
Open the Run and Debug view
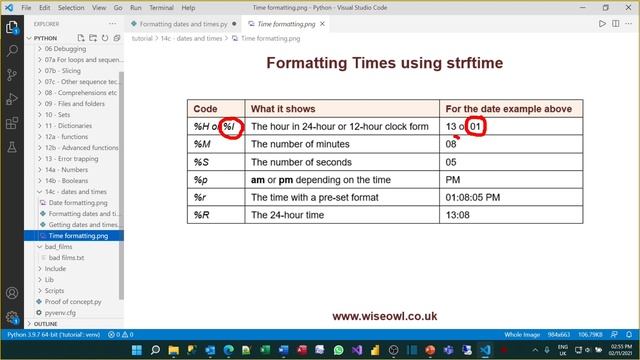12,99
